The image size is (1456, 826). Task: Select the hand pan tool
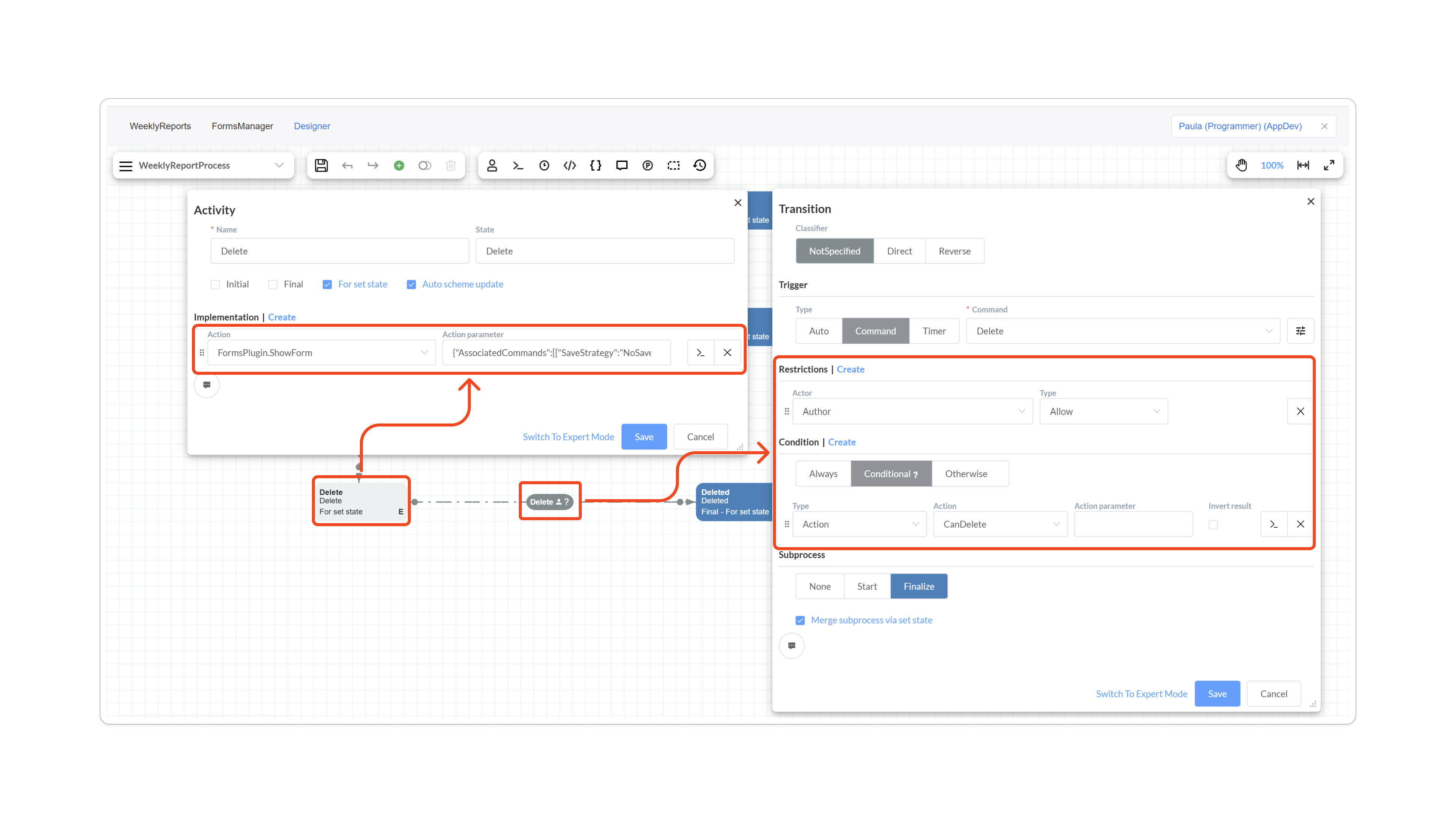(x=1242, y=165)
